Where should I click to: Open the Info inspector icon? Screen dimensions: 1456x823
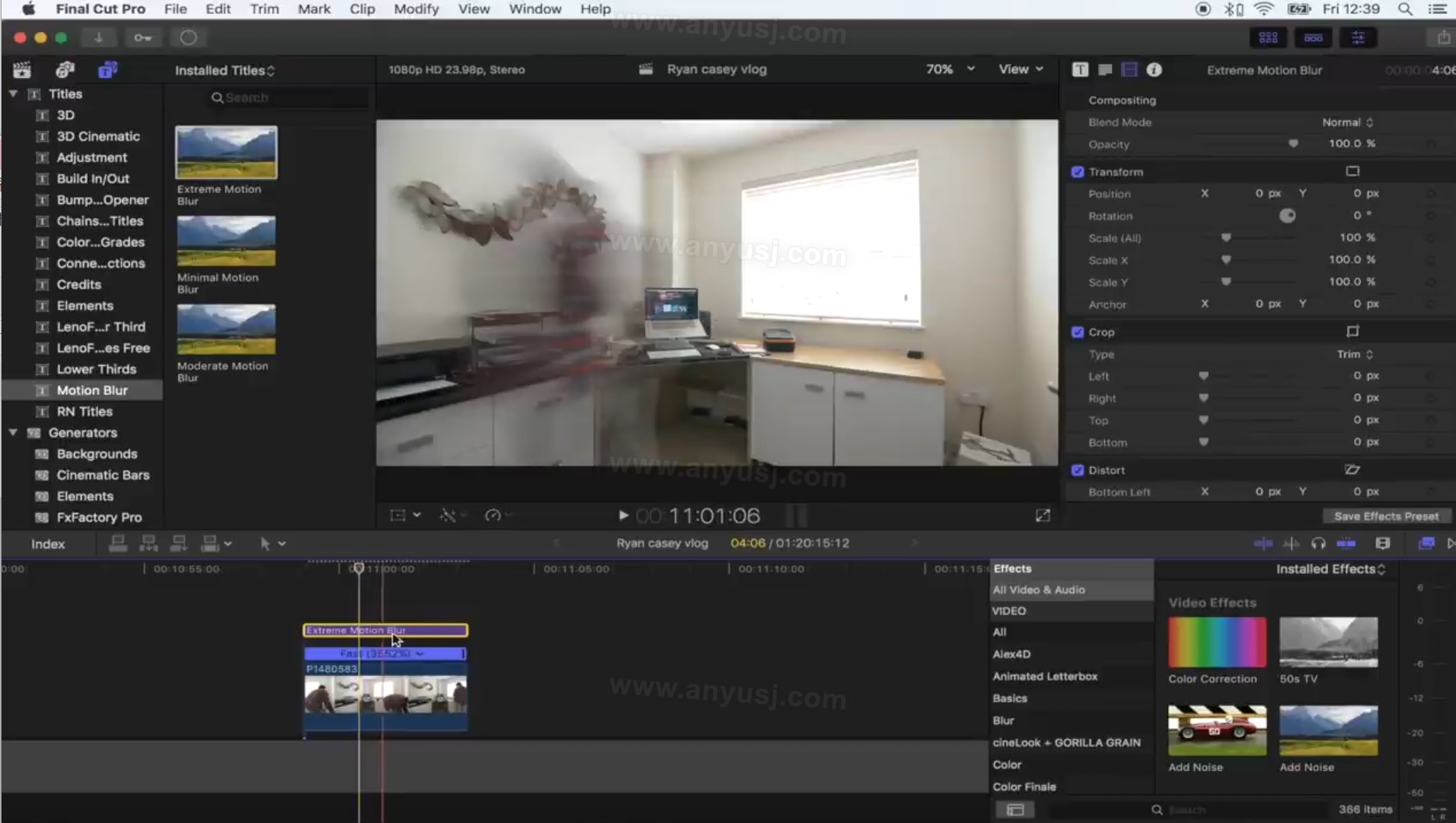(x=1154, y=69)
